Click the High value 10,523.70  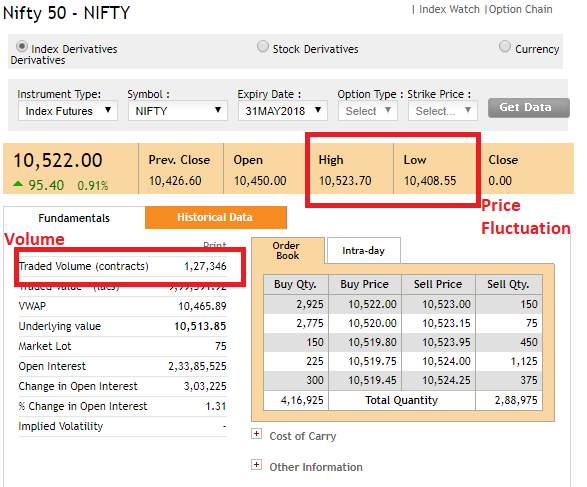(x=345, y=181)
